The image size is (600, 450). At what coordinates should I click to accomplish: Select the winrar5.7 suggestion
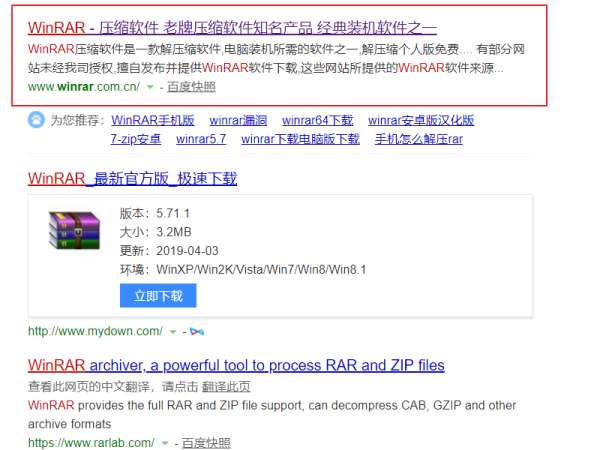point(201,139)
